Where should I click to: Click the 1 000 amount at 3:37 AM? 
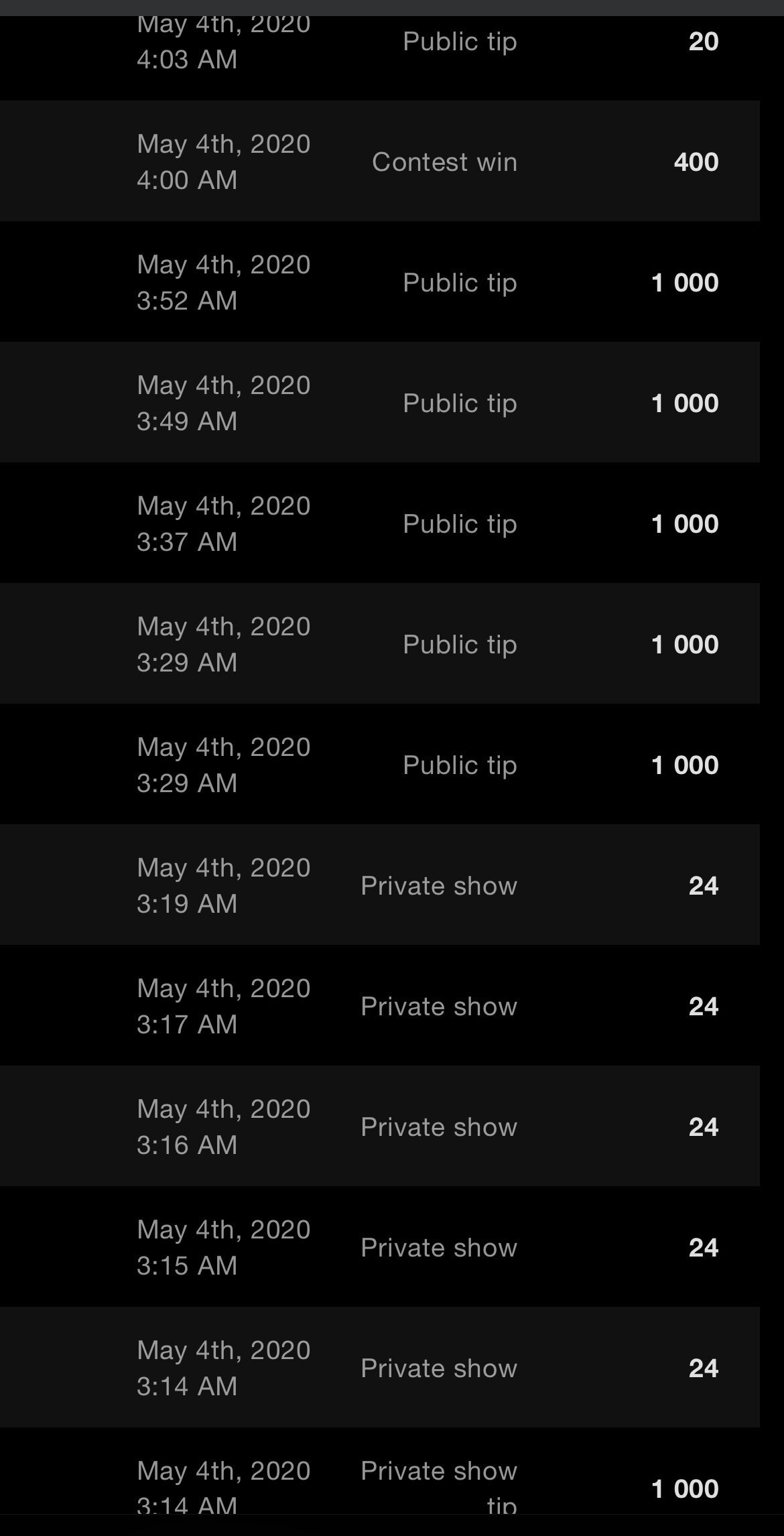tap(684, 523)
